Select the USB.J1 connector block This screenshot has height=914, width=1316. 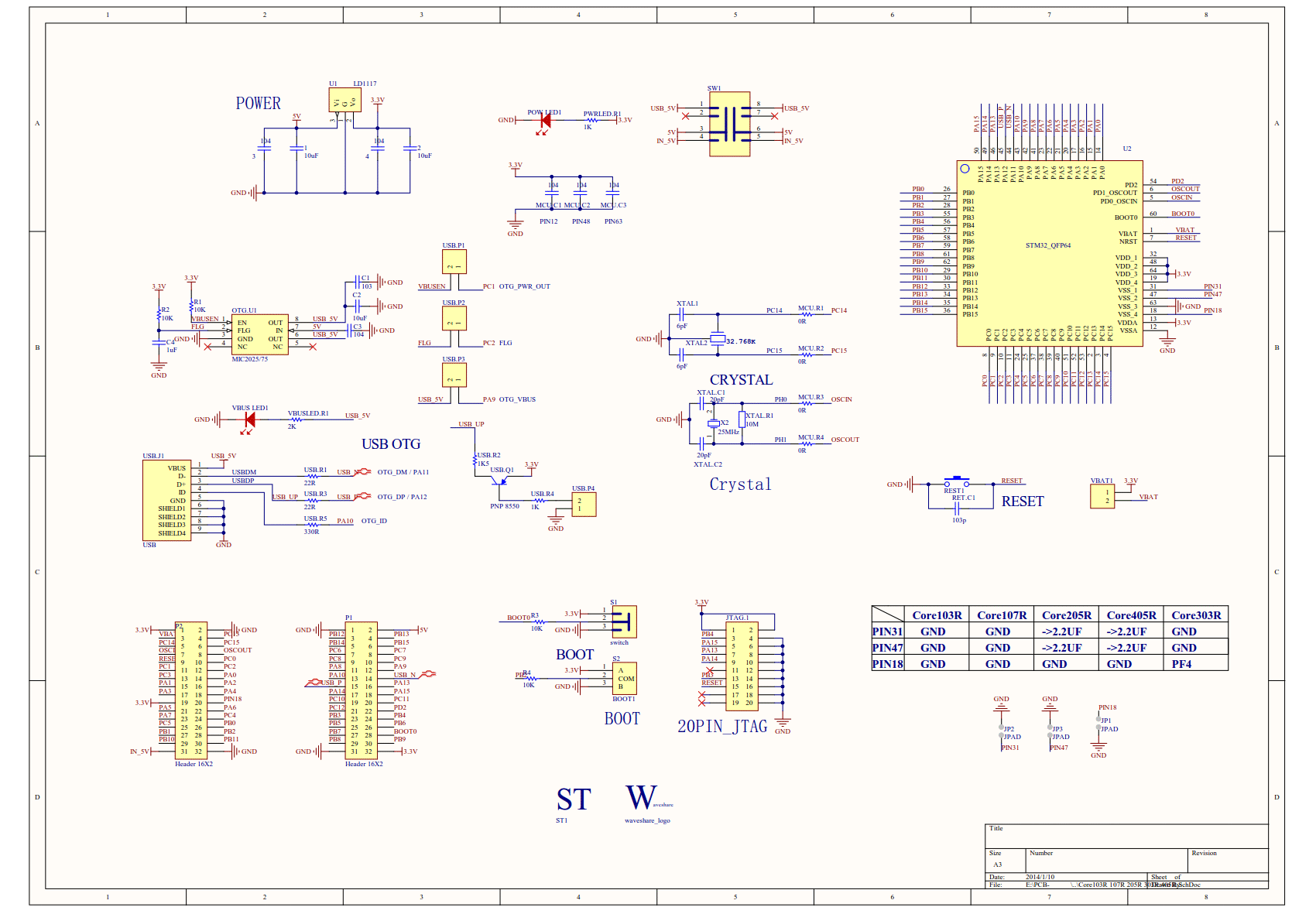166,501
